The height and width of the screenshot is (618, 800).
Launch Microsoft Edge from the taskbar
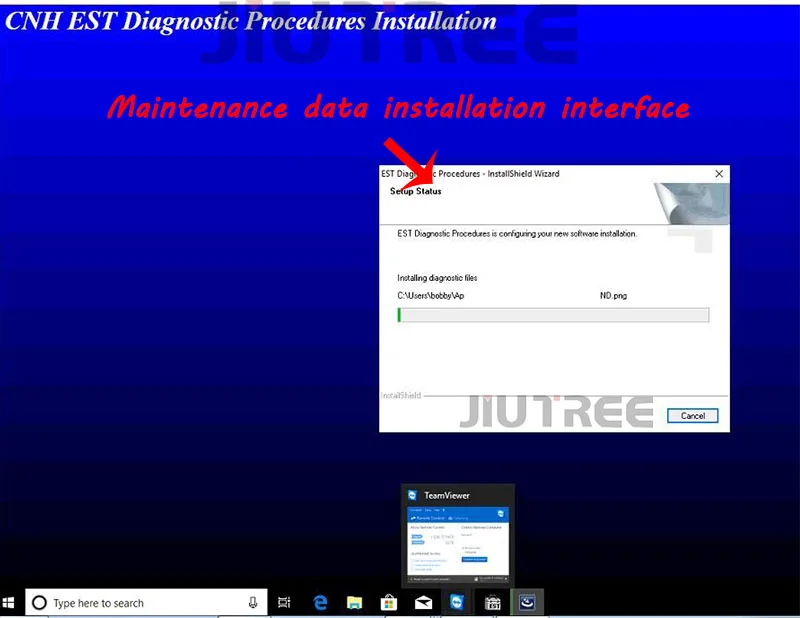coord(320,603)
